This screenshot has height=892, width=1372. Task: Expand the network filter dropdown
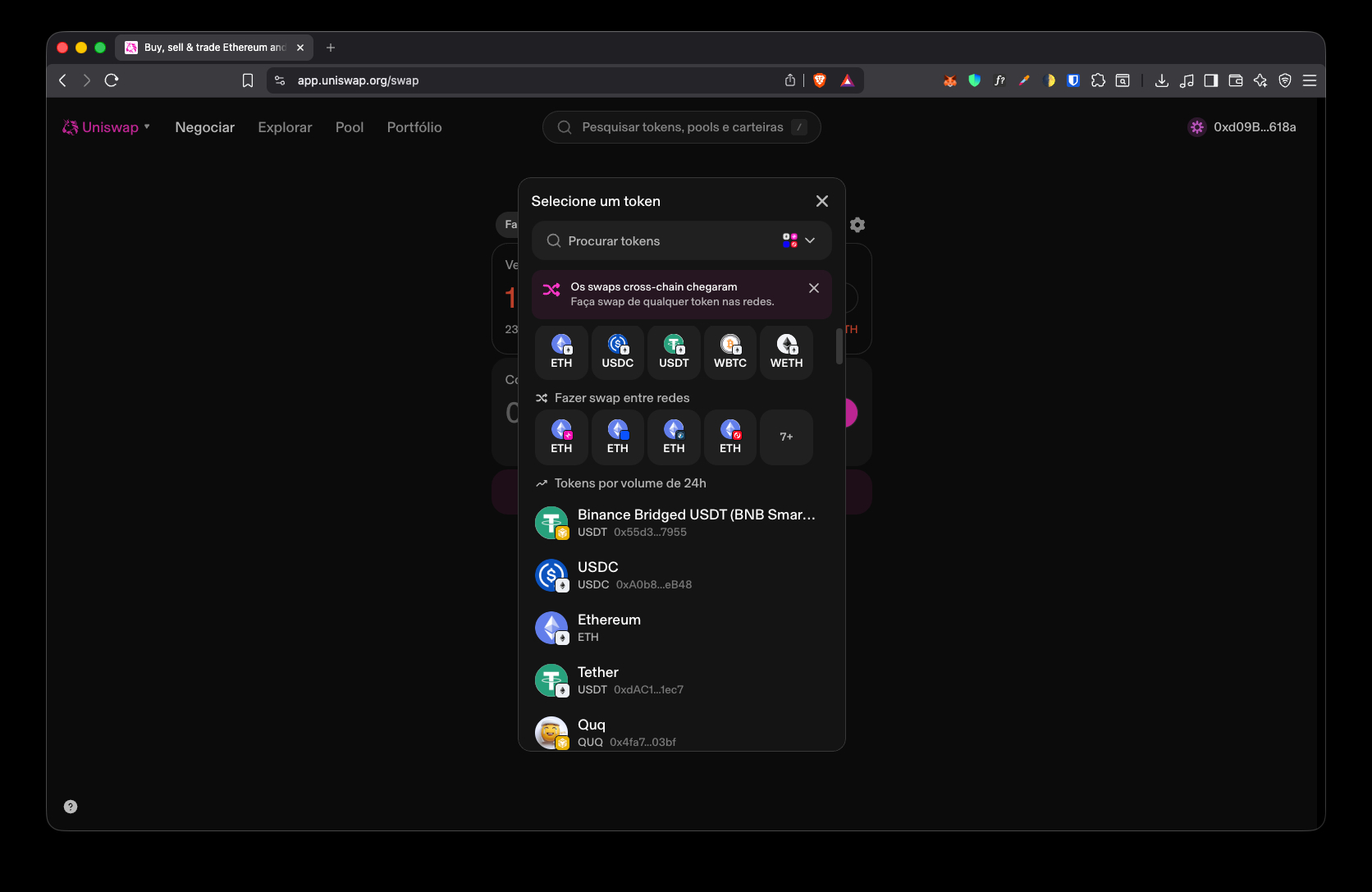[x=799, y=240]
